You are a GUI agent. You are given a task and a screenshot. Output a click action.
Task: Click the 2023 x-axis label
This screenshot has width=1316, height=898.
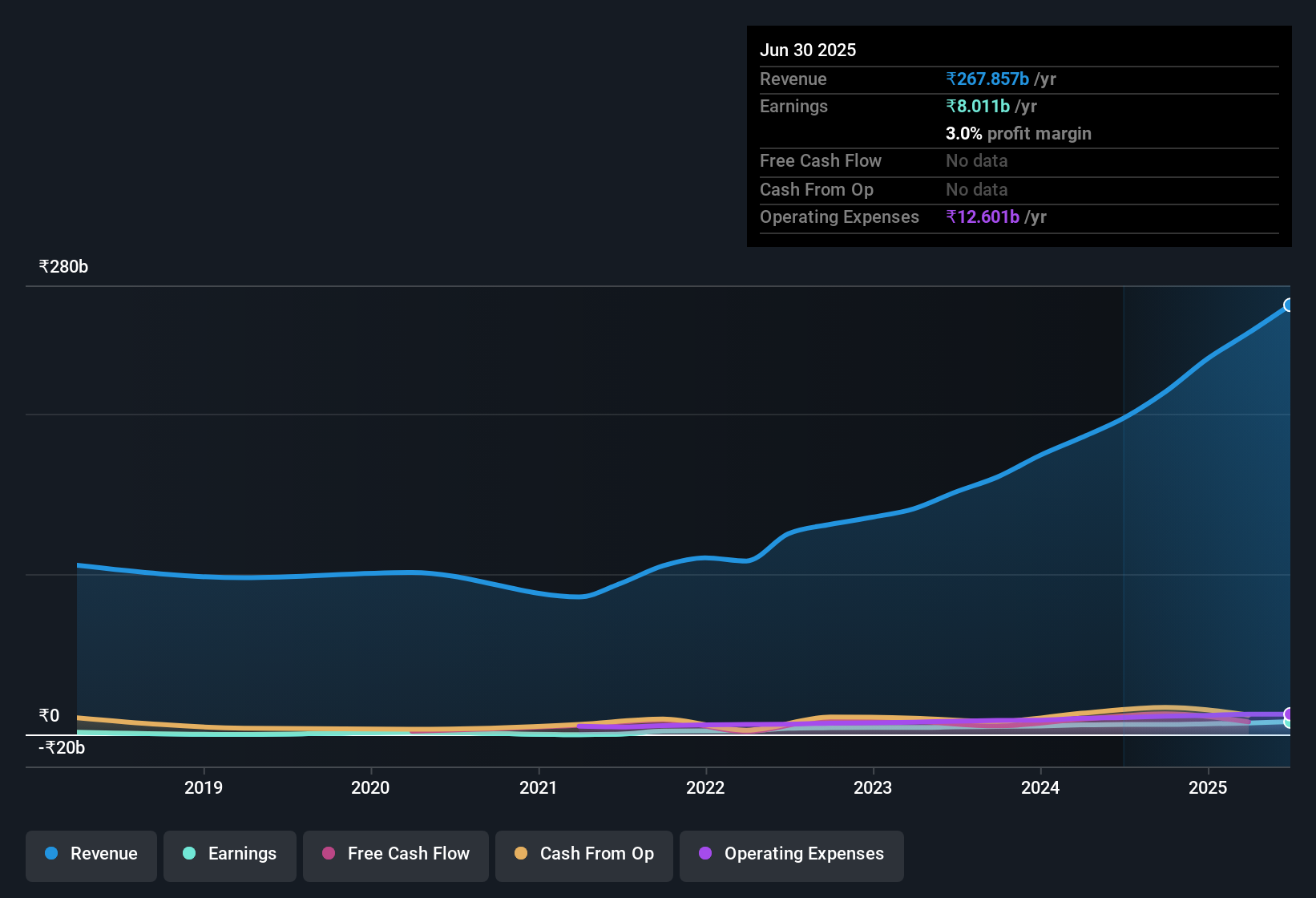pos(873,787)
